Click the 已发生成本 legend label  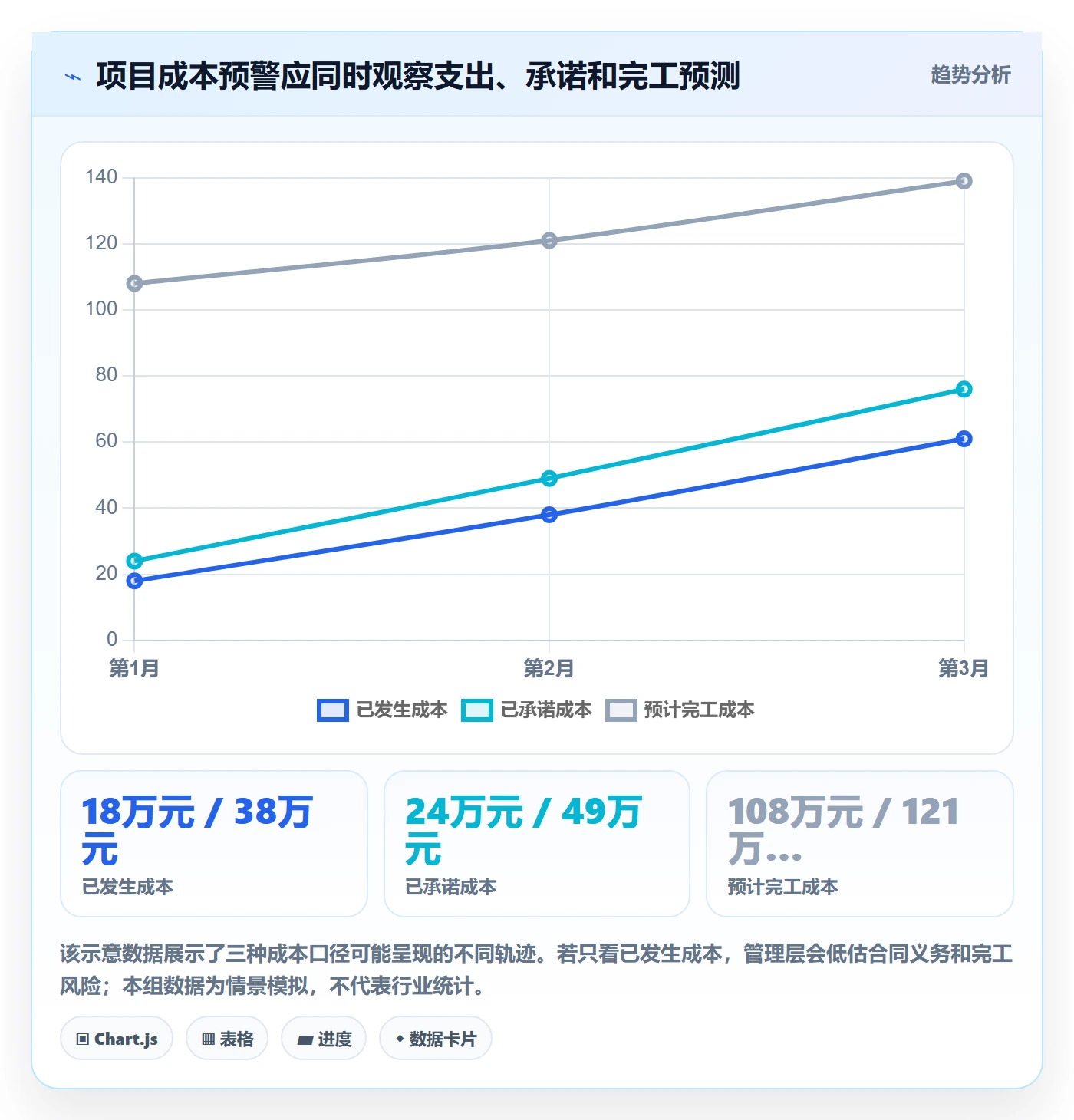pyautogui.click(x=402, y=710)
